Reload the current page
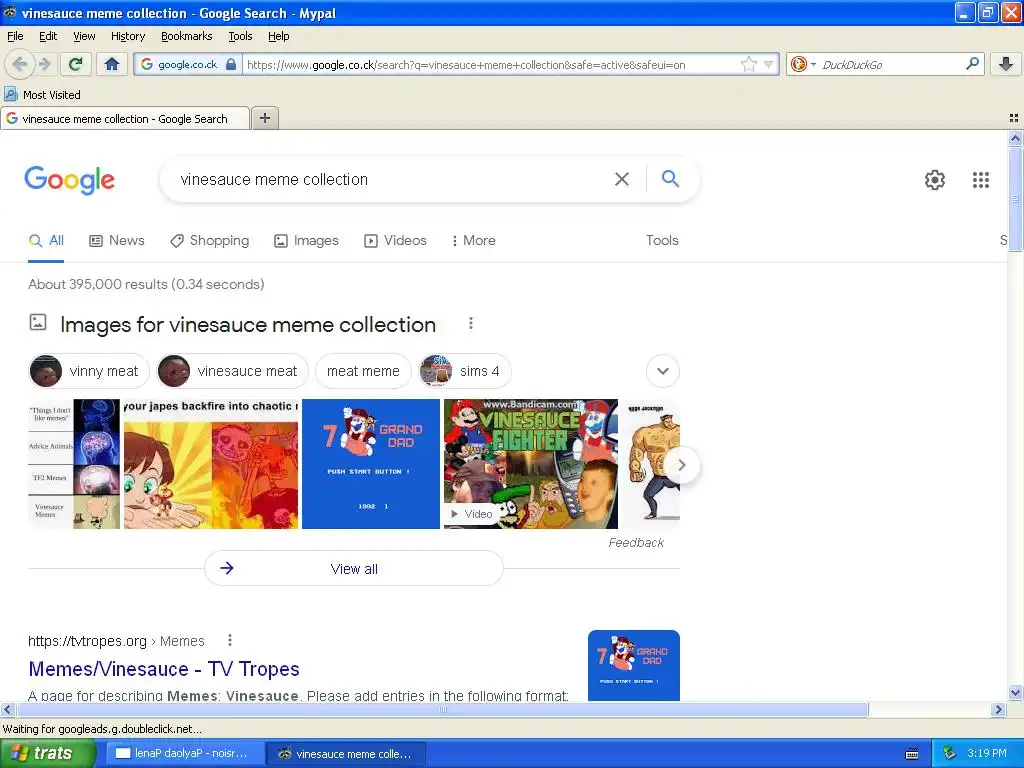This screenshot has width=1024, height=768. [x=76, y=64]
